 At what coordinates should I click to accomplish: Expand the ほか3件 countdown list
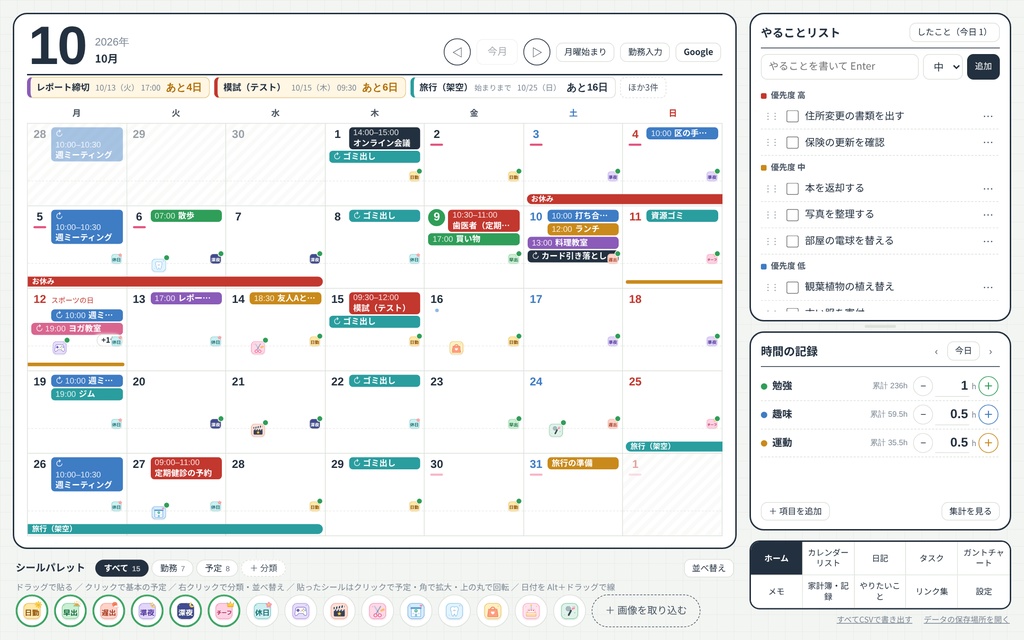pyautogui.click(x=643, y=88)
